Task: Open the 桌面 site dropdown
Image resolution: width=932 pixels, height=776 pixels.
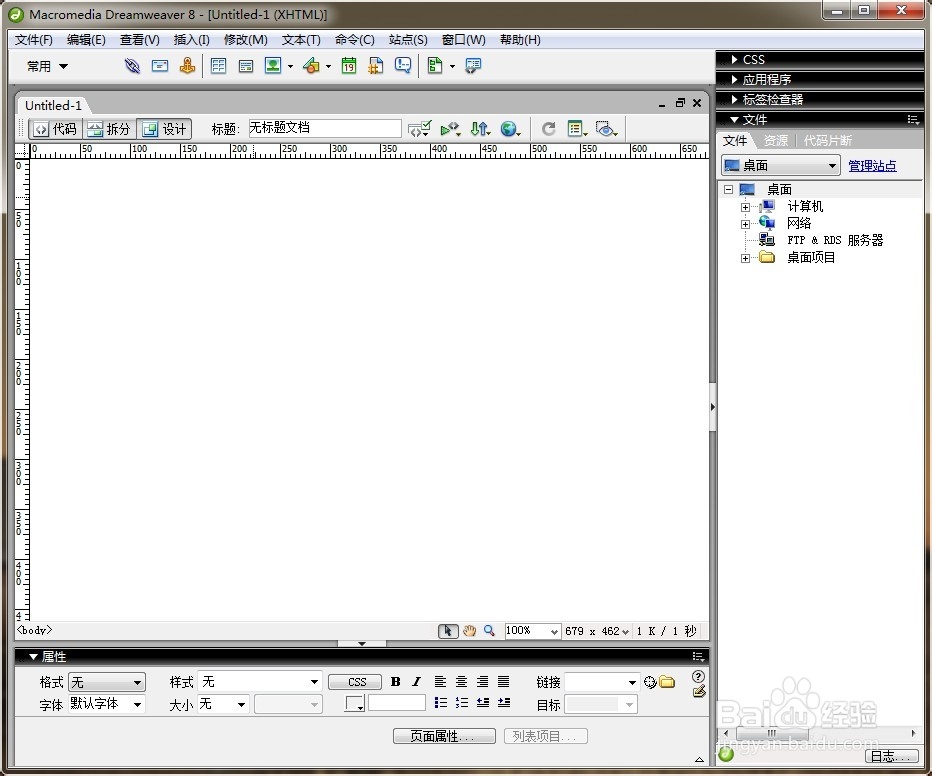Action: click(780, 166)
